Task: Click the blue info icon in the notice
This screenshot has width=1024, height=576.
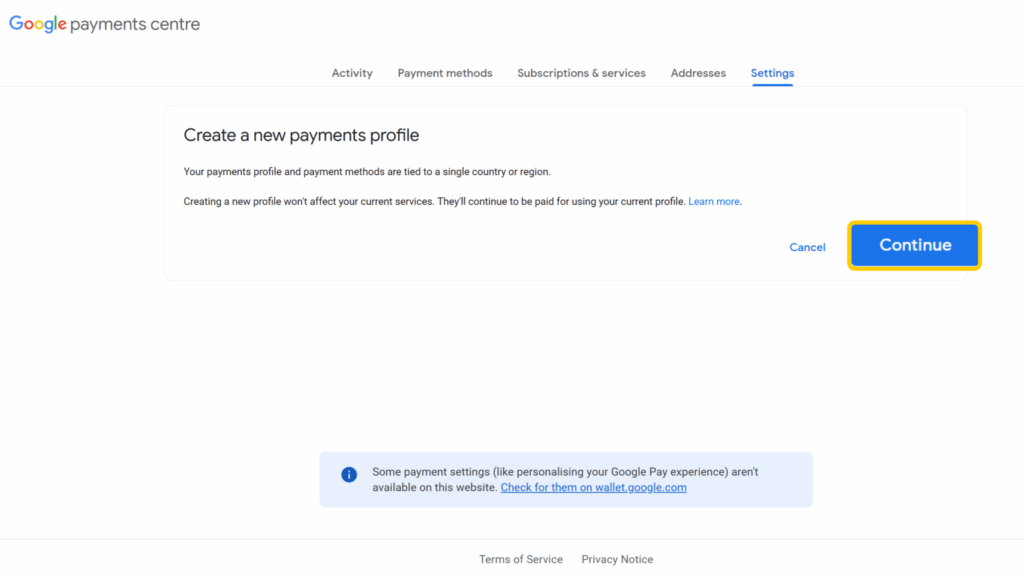Action: point(349,475)
